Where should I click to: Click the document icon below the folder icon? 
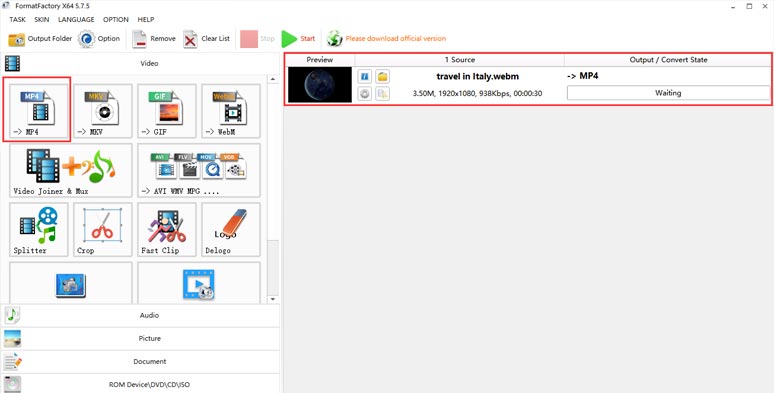coord(383,94)
